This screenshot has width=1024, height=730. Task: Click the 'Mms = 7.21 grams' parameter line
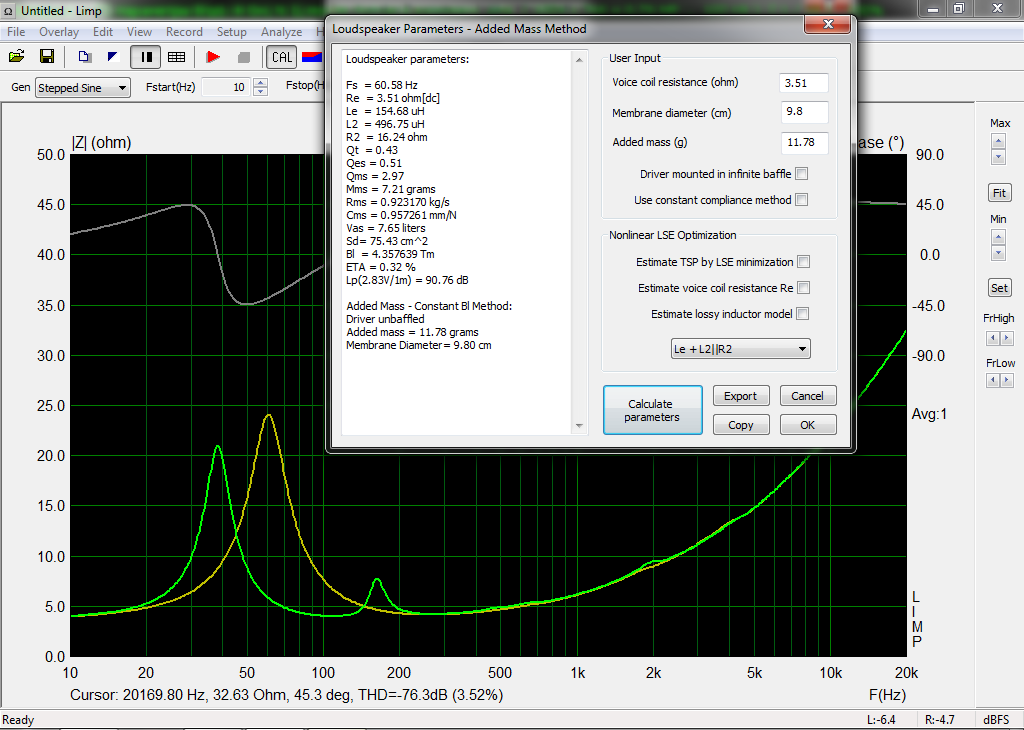[391, 189]
